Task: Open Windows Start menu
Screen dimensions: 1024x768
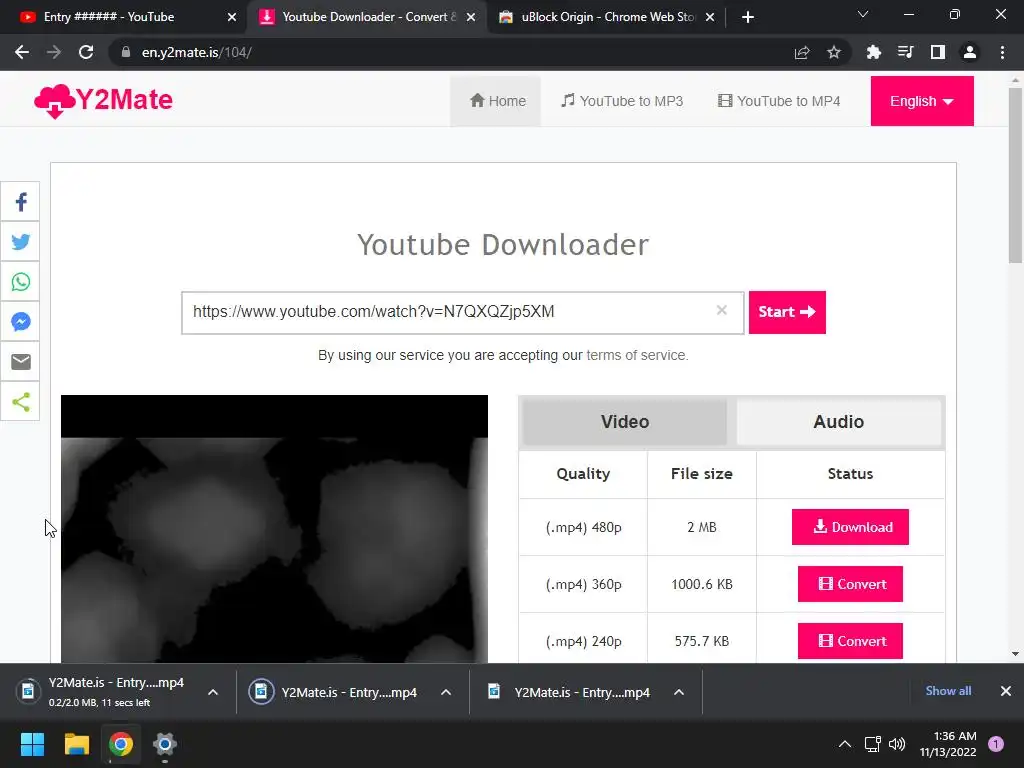Action: point(32,744)
